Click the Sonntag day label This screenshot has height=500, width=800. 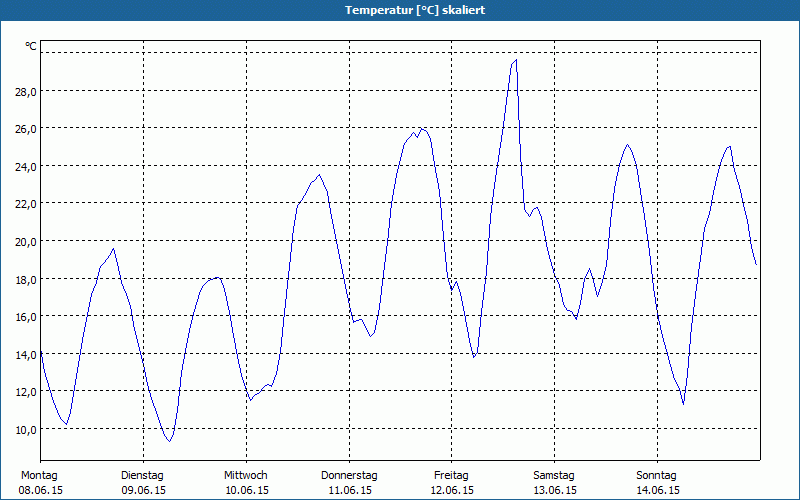tap(657, 475)
